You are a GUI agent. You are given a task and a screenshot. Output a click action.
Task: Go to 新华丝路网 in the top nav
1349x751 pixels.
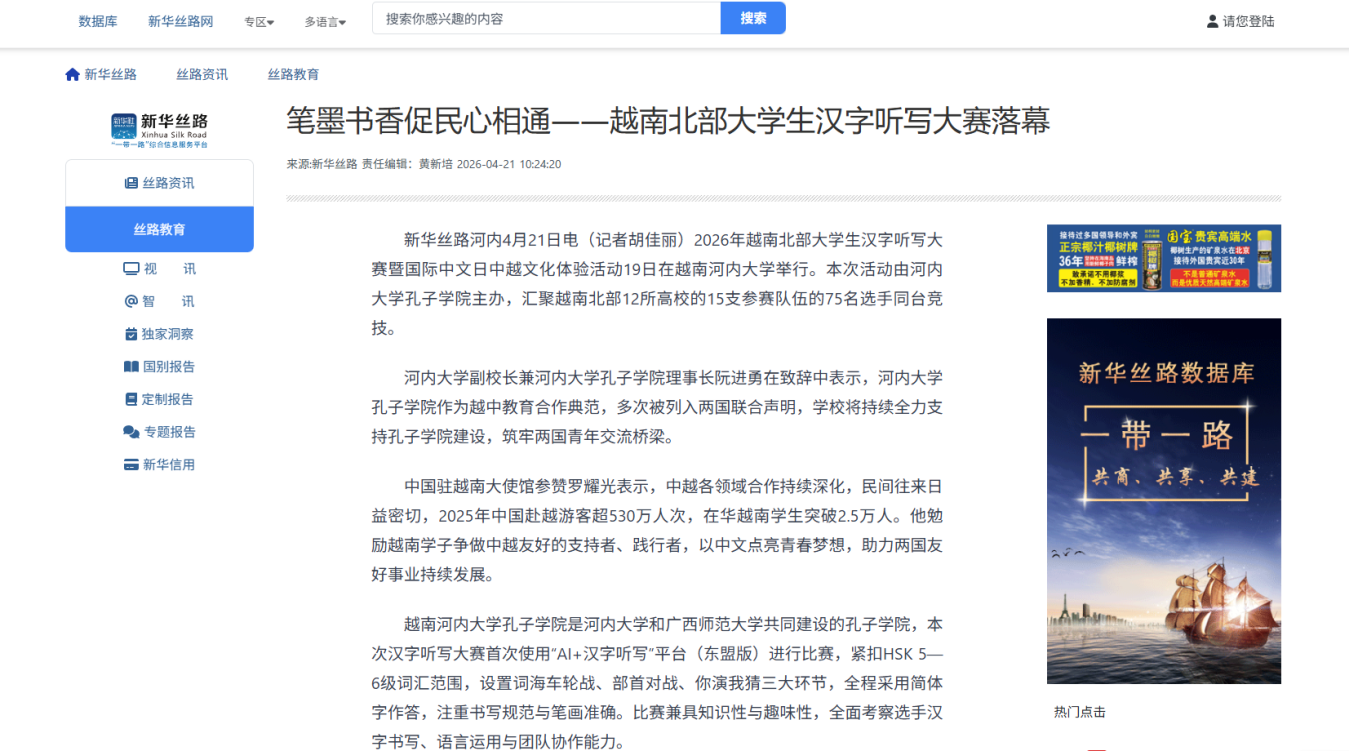(181, 21)
